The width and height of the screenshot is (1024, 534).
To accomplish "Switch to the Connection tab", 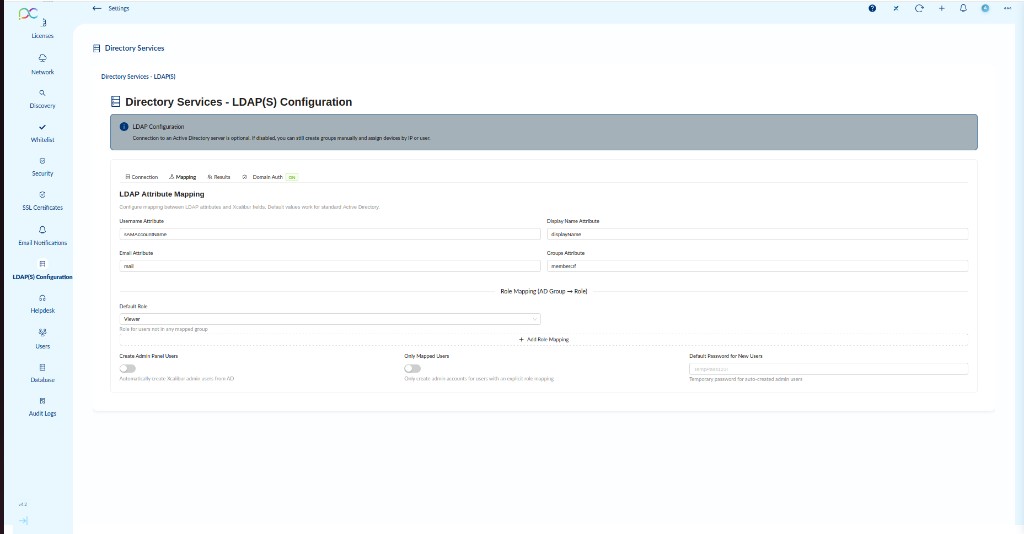I will (x=142, y=177).
